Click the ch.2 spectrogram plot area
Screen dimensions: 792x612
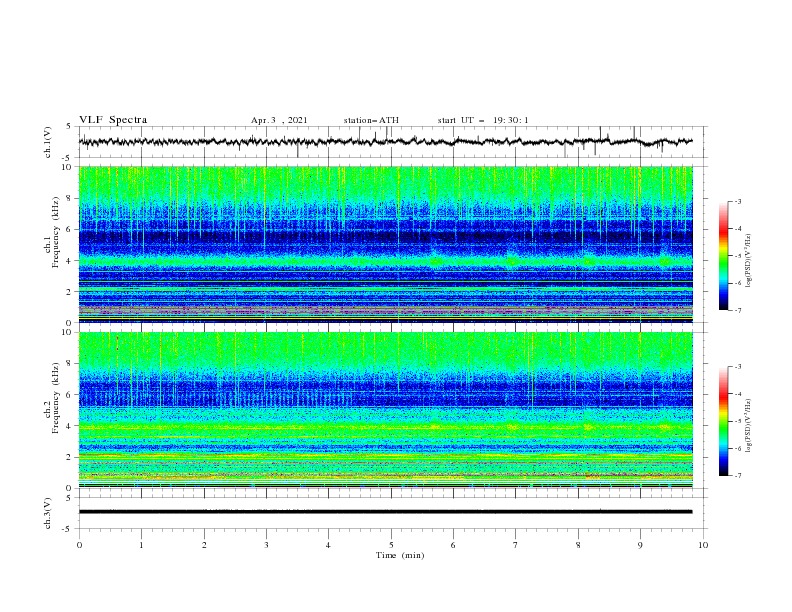[386, 410]
